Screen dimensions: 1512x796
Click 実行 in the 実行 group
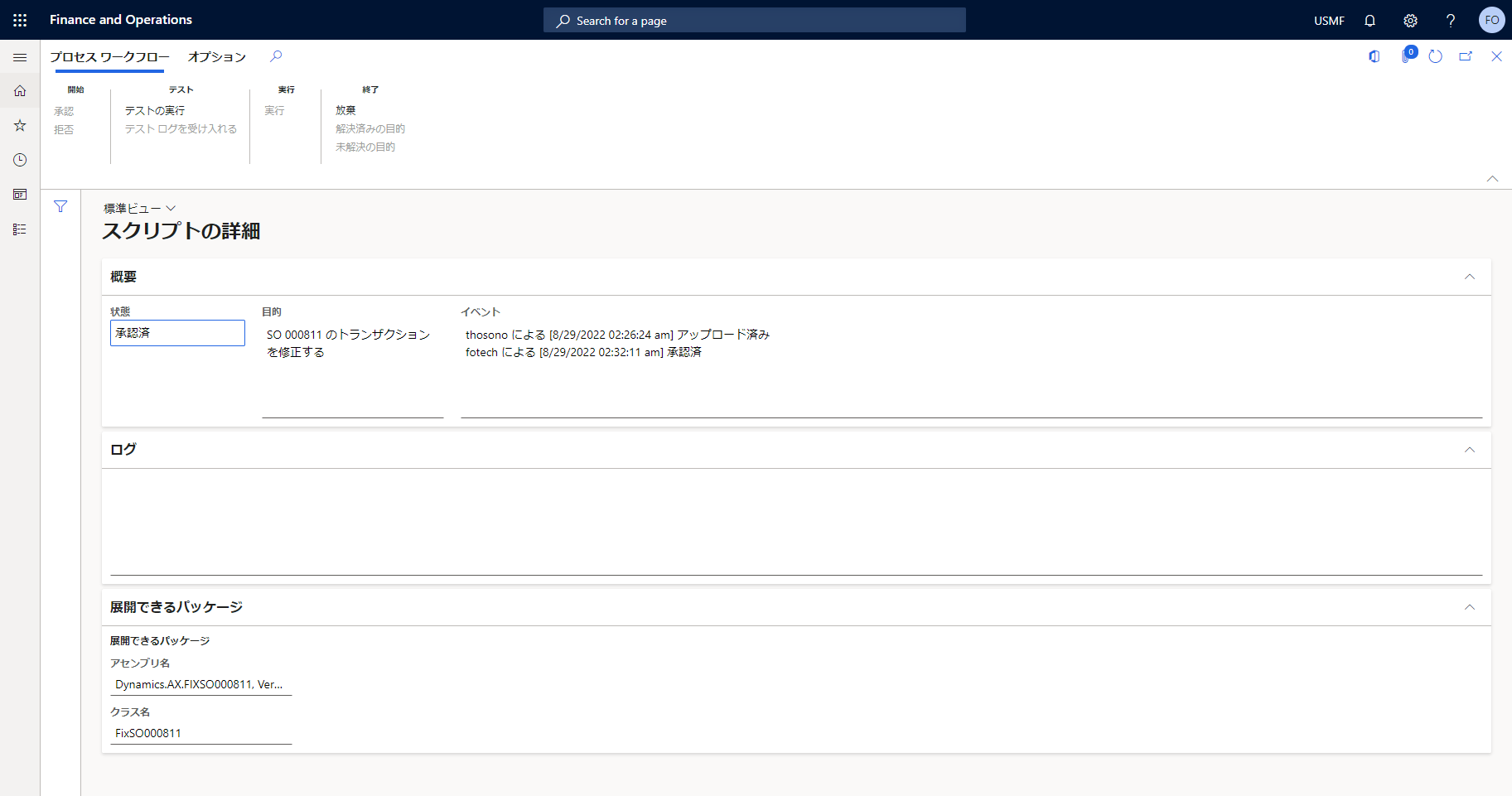[274, 110]
